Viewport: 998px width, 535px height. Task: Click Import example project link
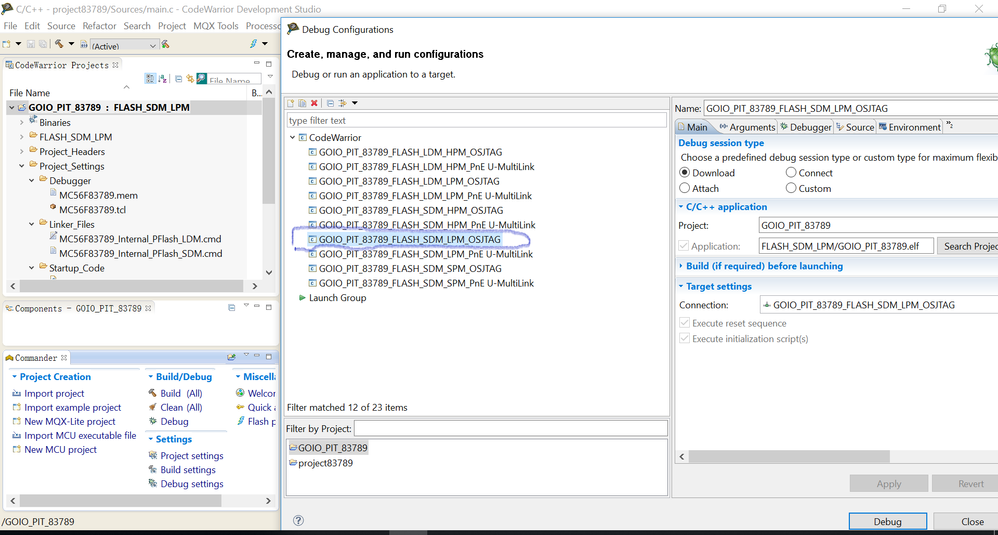pos(73,407)
